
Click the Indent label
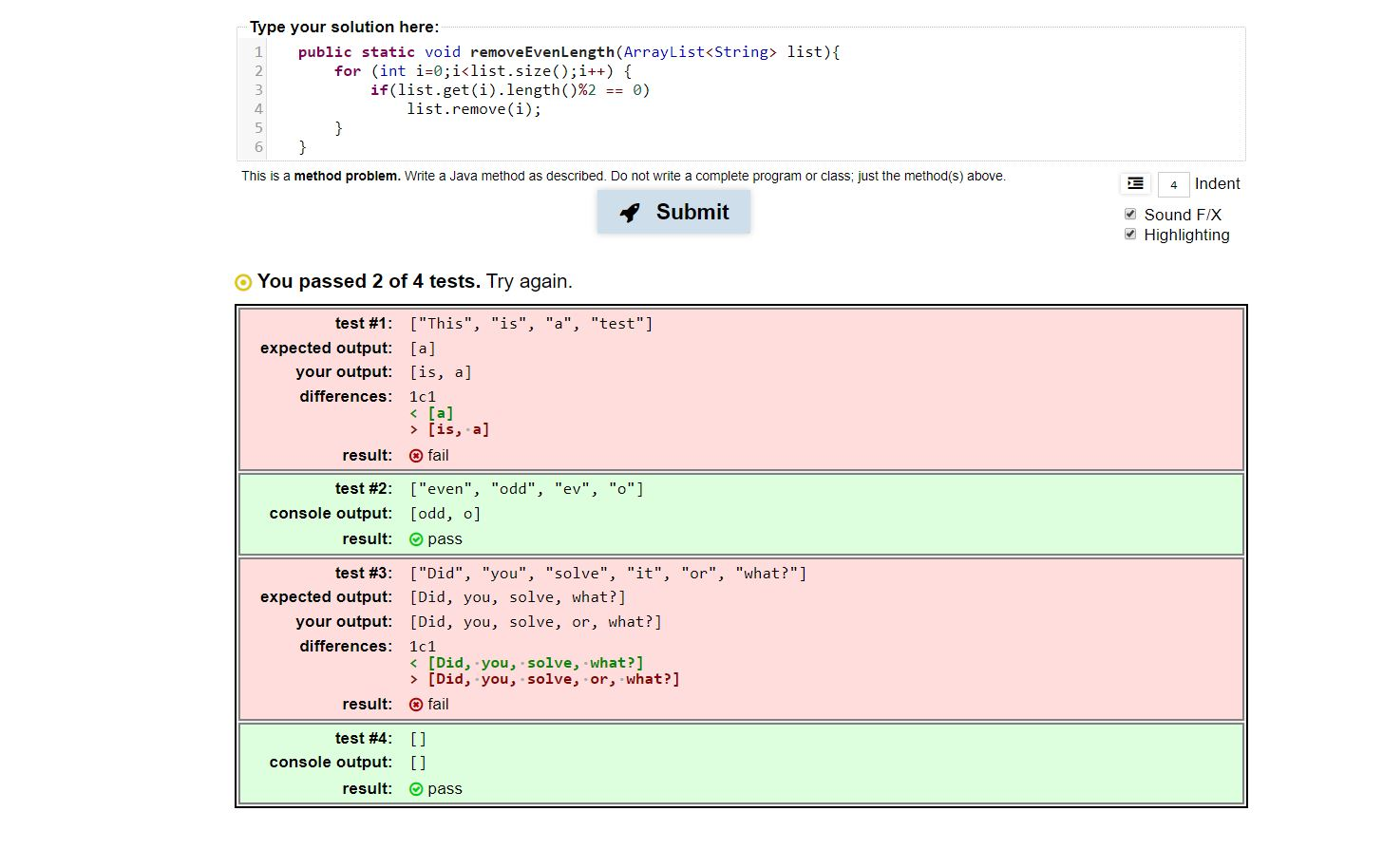point(1218,184)
